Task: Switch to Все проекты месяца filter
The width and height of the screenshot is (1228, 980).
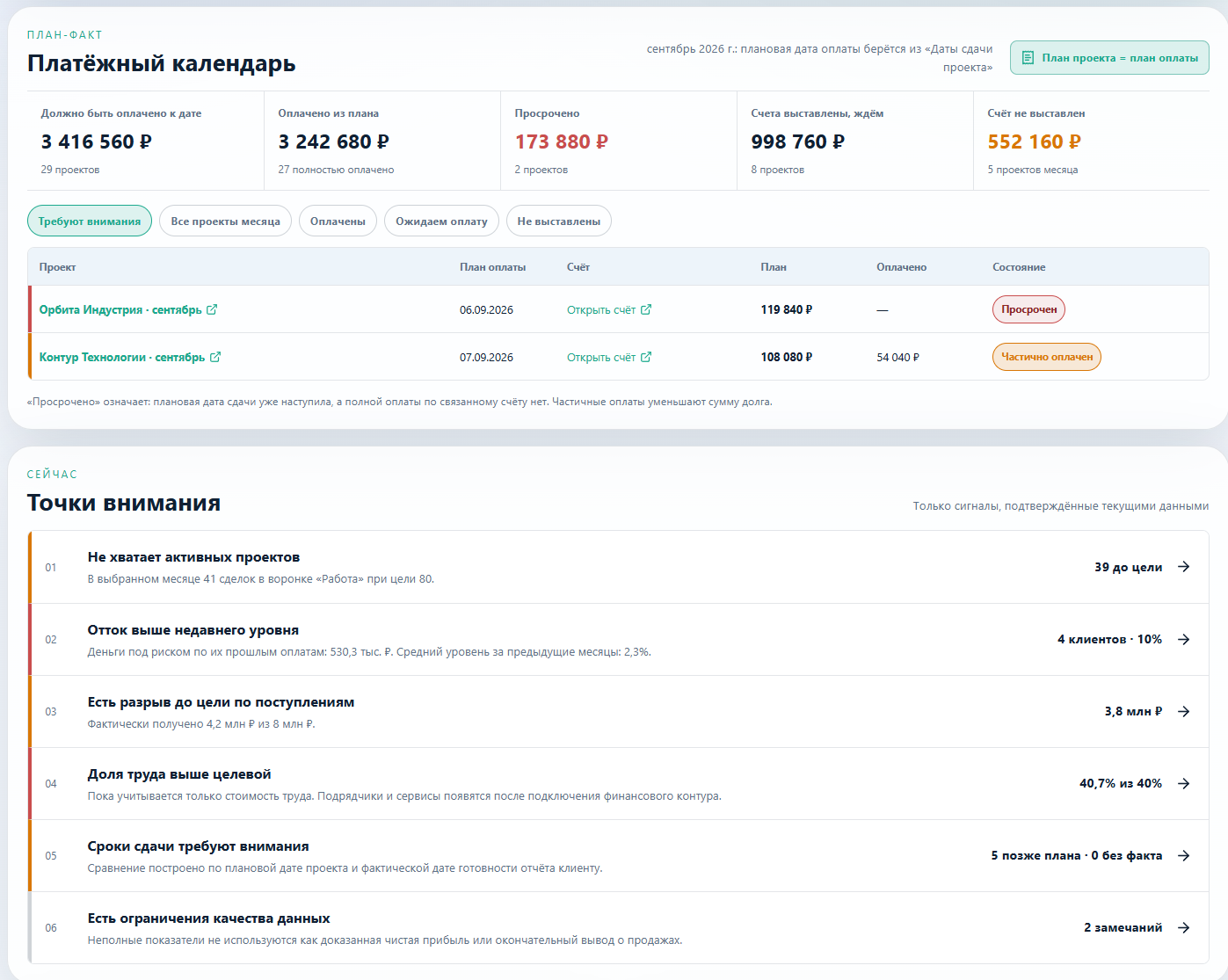Action: pyautogui.click(x=226, y=221)
